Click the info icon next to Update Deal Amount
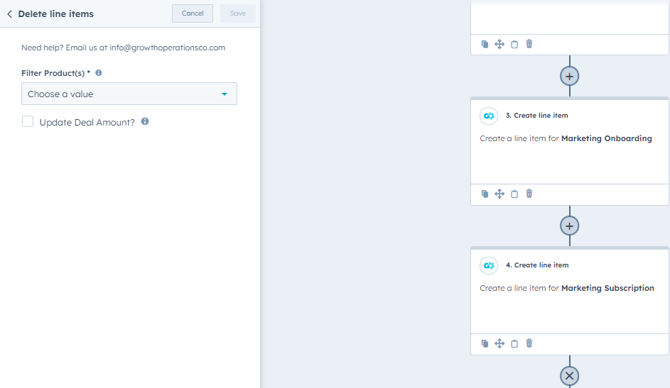The image size is (670, 388). click(x=145, y=121)
